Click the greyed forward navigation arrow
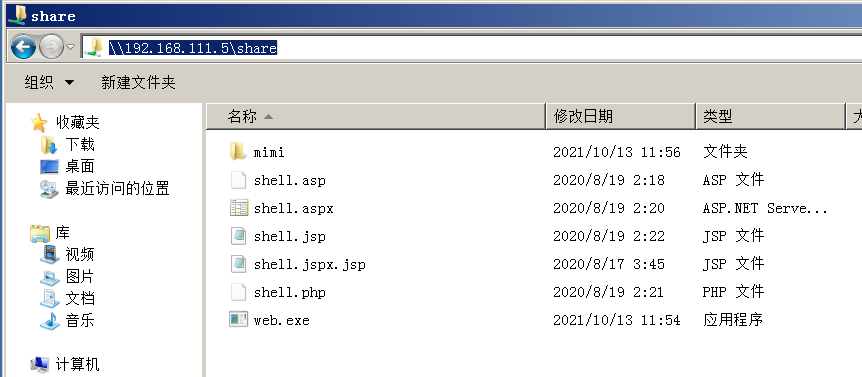 [52, 47]
